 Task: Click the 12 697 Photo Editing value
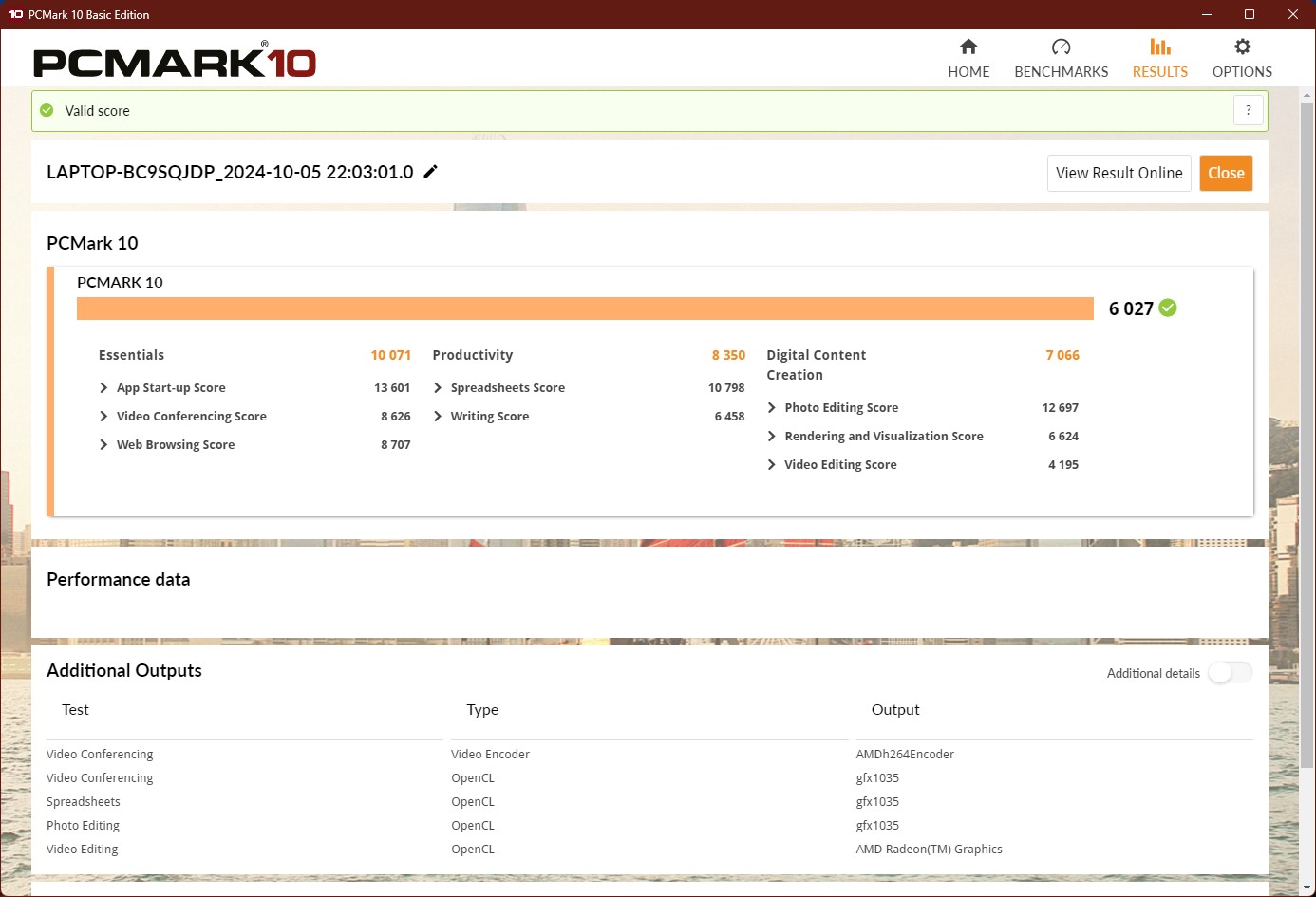tap(1060, 407)
